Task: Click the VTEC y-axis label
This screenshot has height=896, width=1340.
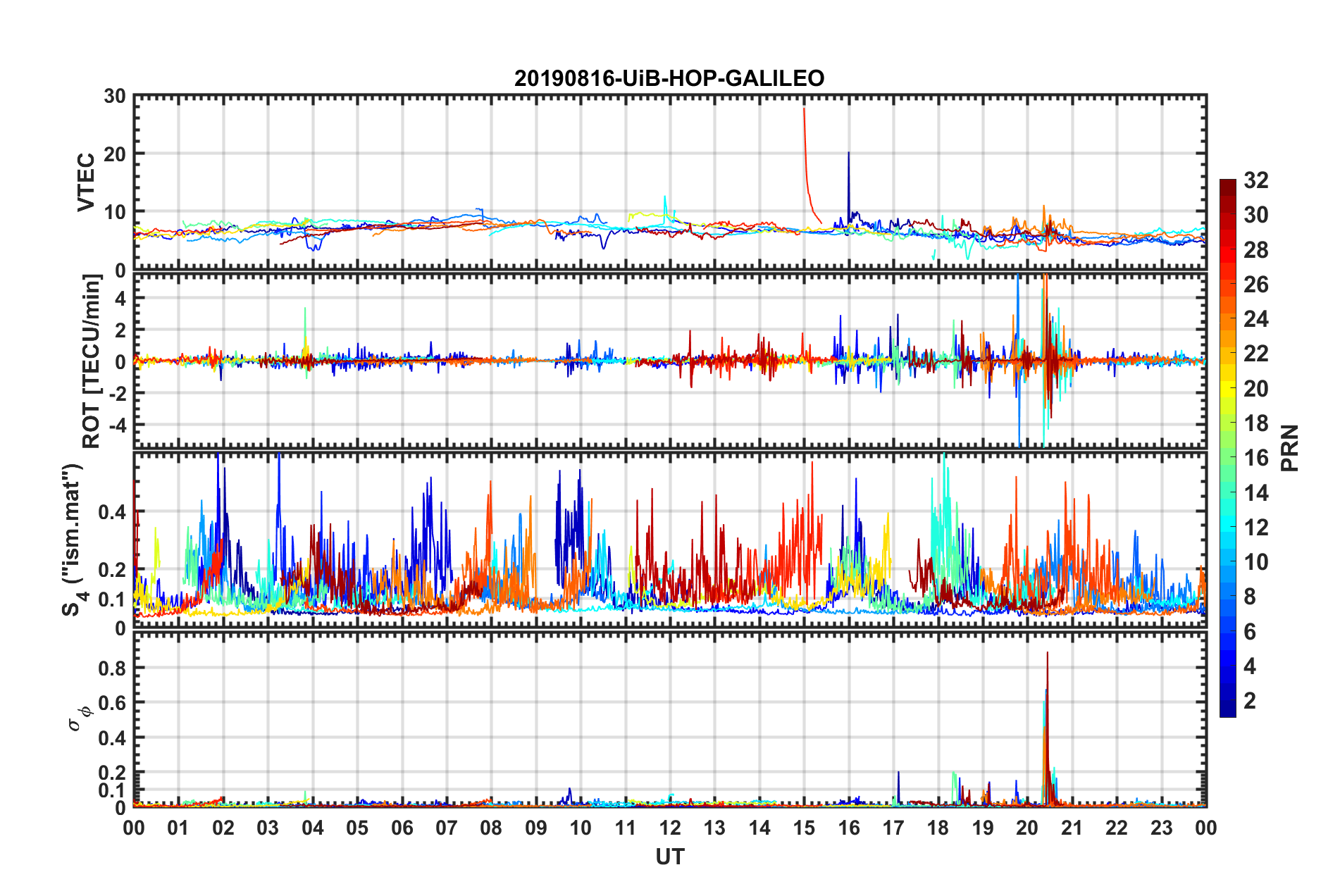Action: (86, 182)
